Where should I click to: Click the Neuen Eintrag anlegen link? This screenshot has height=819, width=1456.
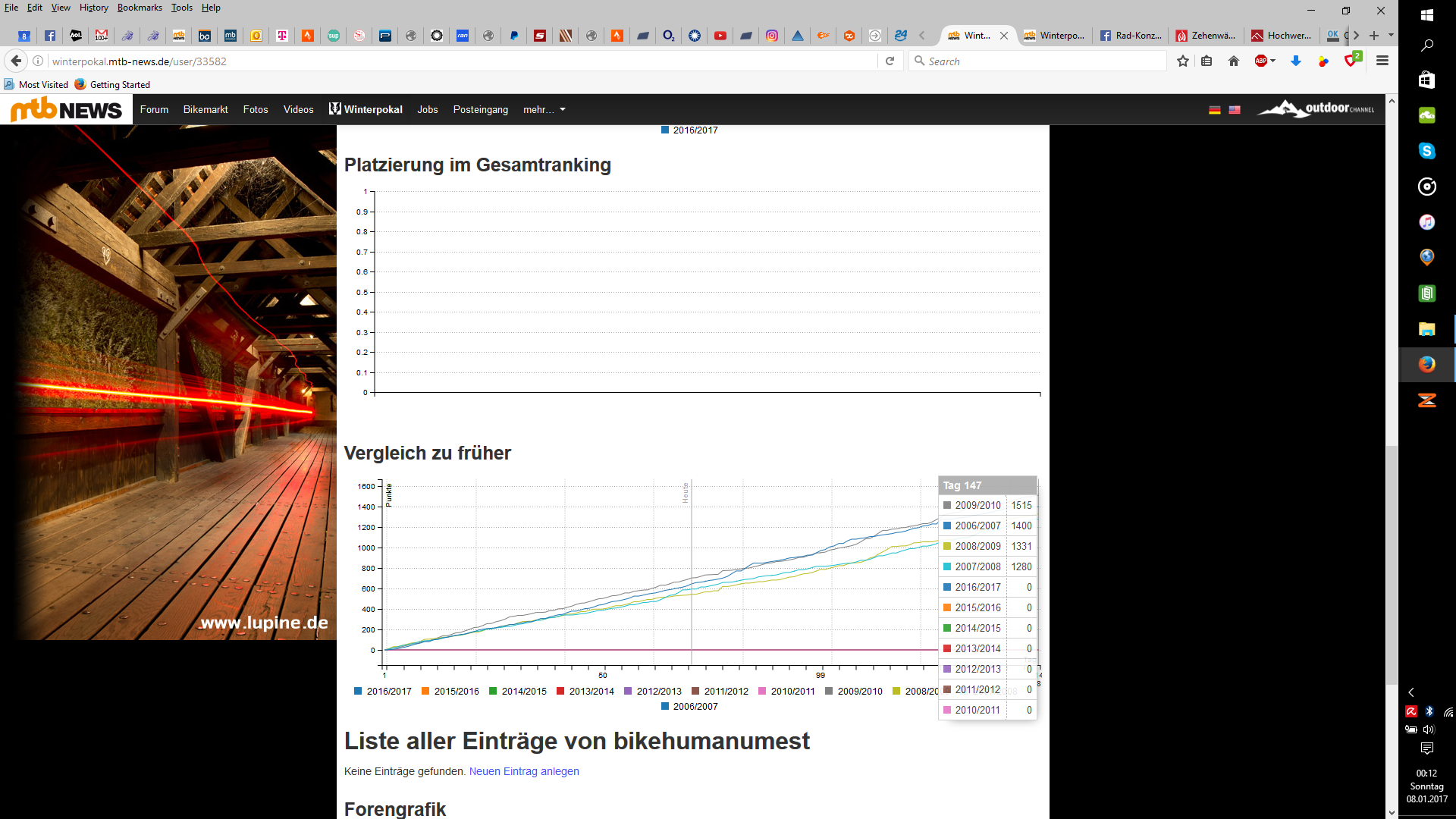[524, 771]
